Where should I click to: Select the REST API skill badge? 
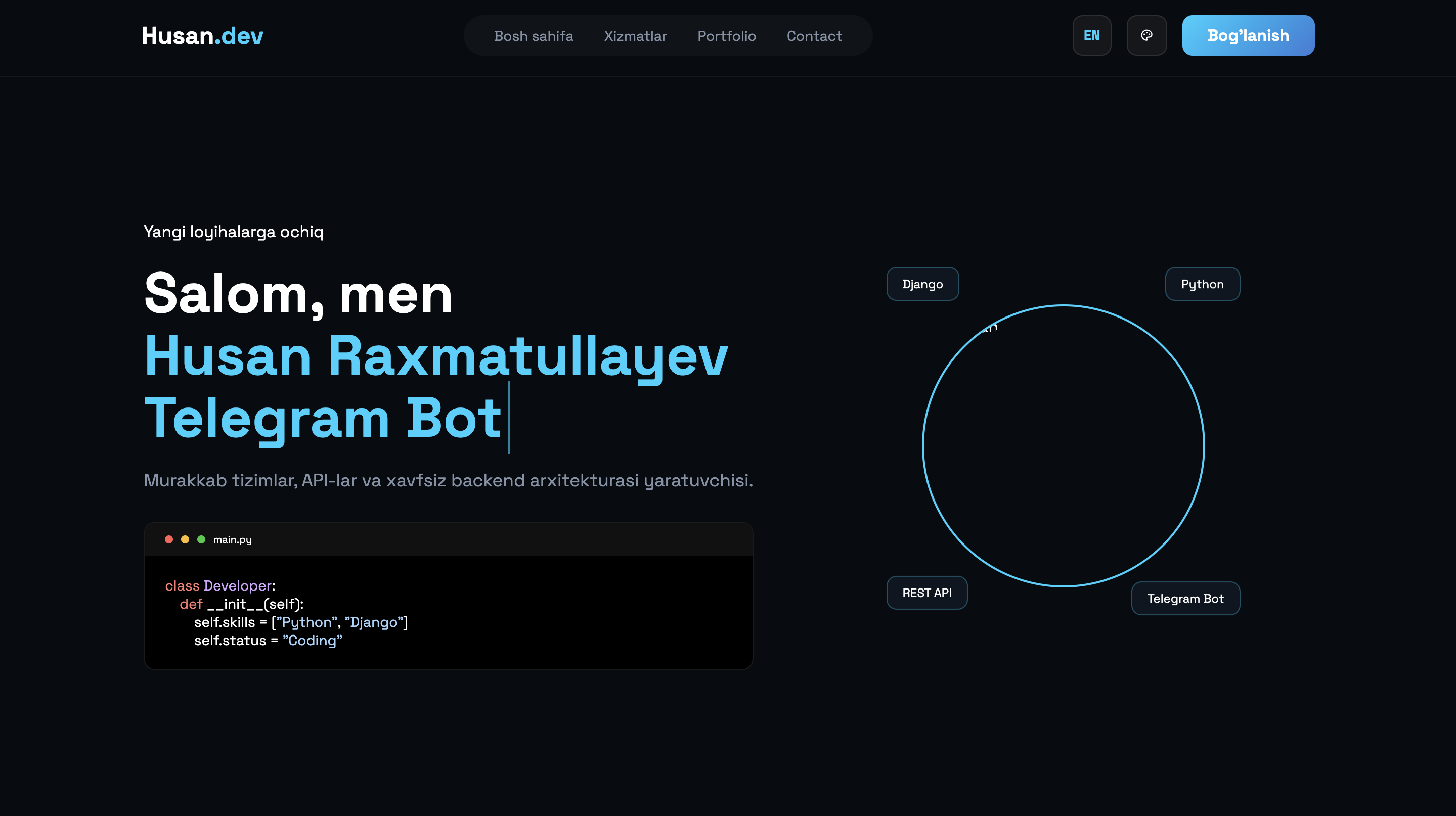pos(927,593)
